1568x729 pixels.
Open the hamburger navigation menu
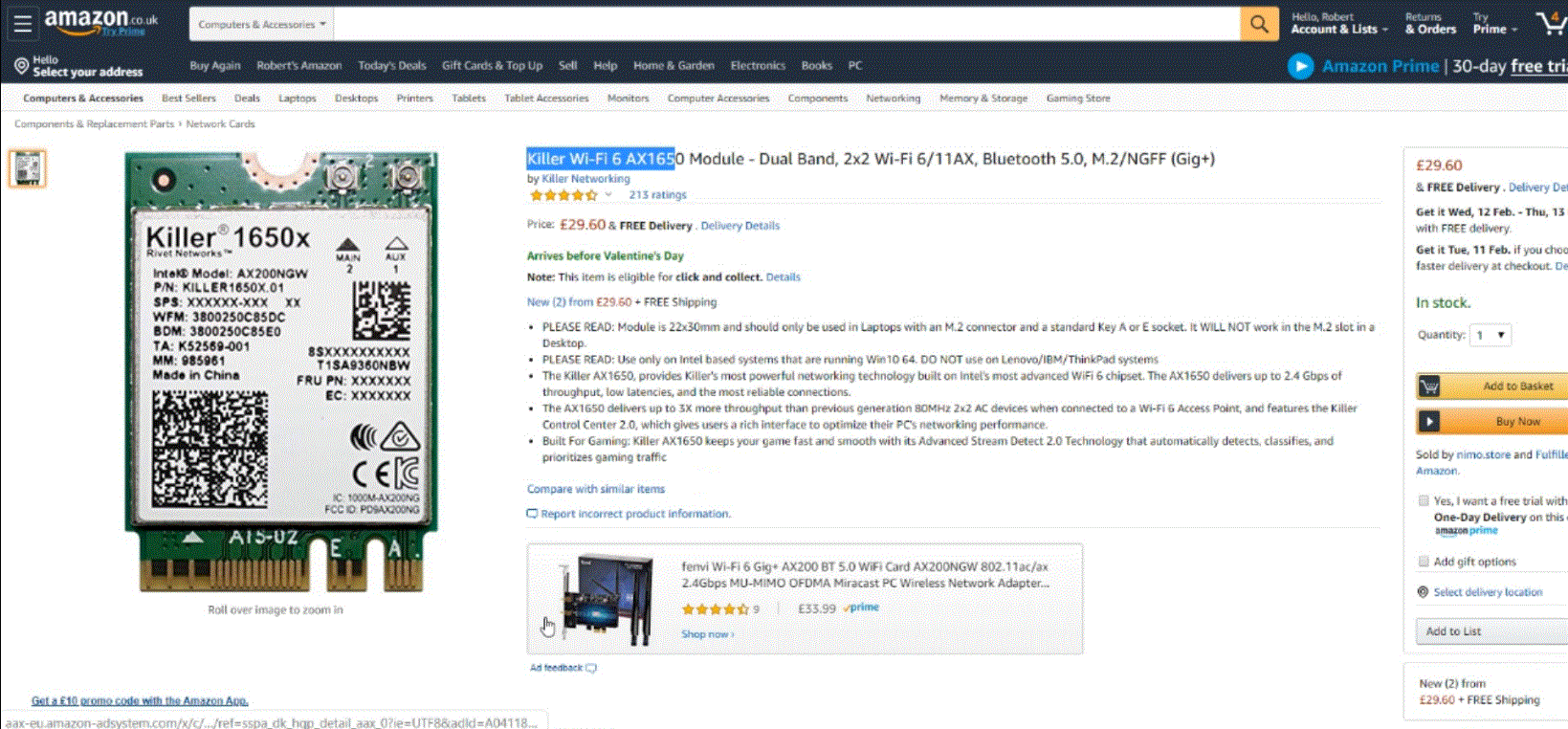point(22,23)
